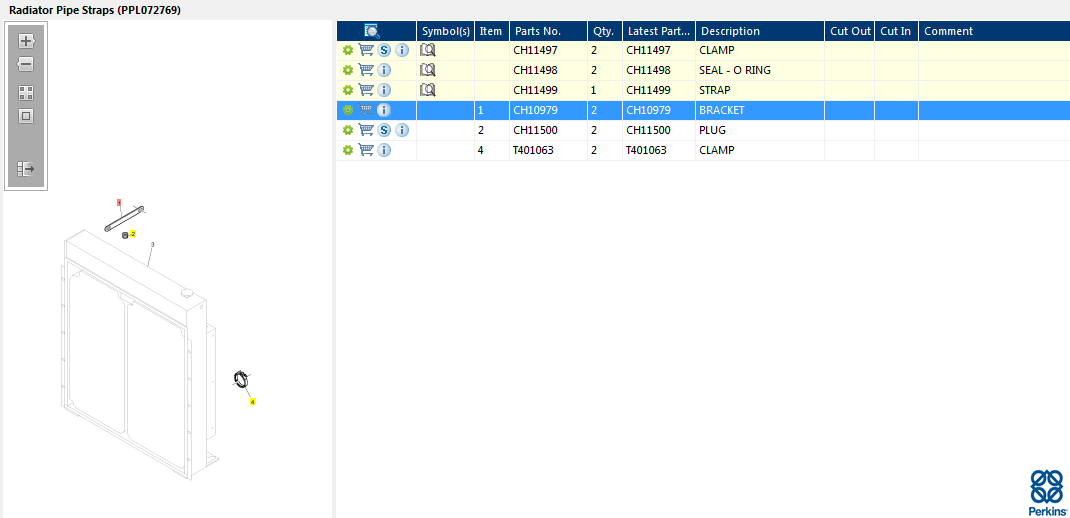Click the S icon for CH11500
Image resolution: width=1070 pixels, height=518 pixels.
point(384,130)
